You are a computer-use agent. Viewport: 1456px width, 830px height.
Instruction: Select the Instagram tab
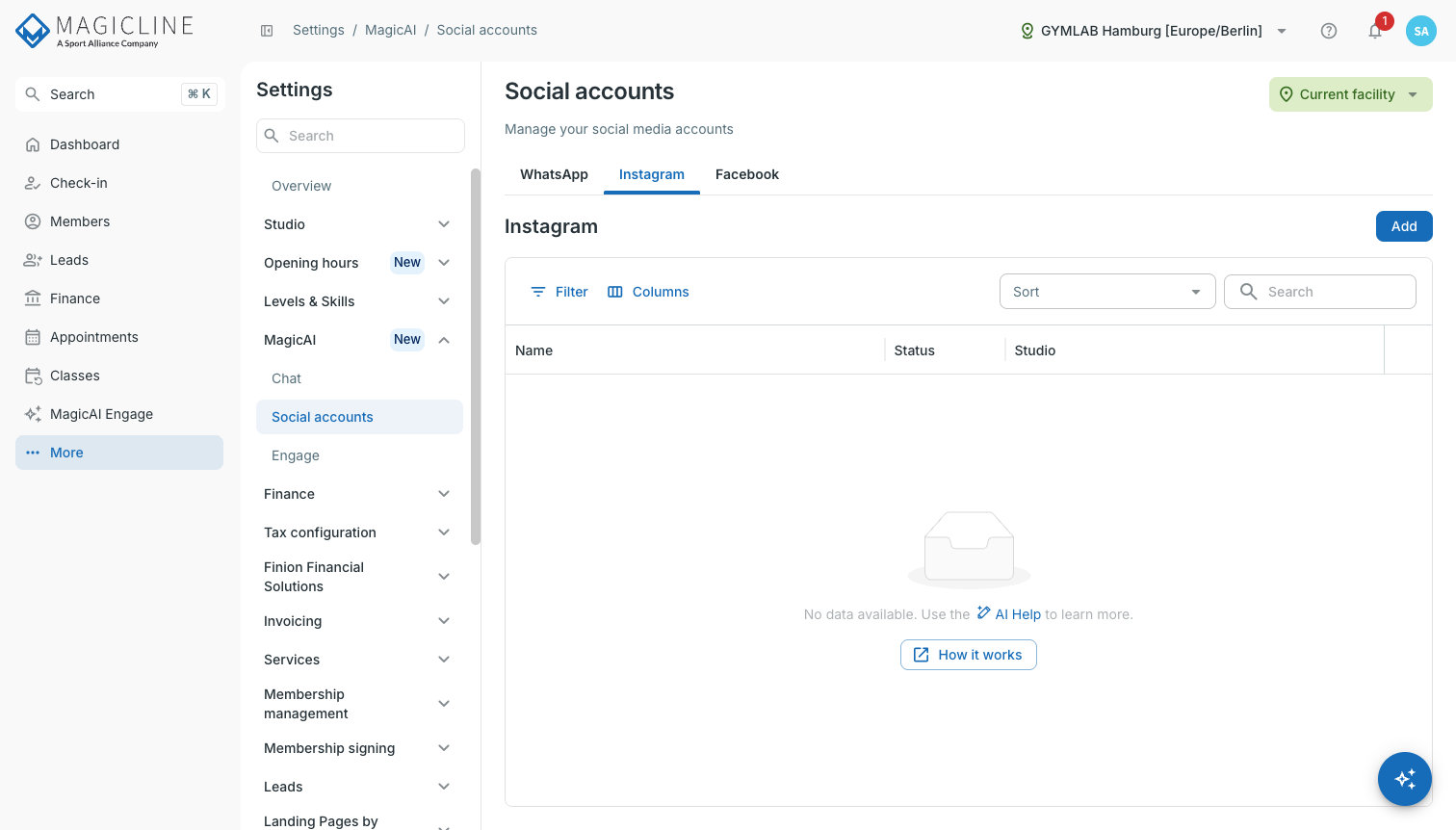(652, 174)
